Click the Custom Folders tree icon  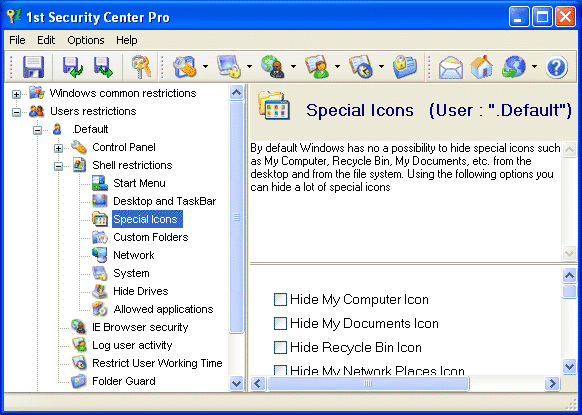(100, 237)
